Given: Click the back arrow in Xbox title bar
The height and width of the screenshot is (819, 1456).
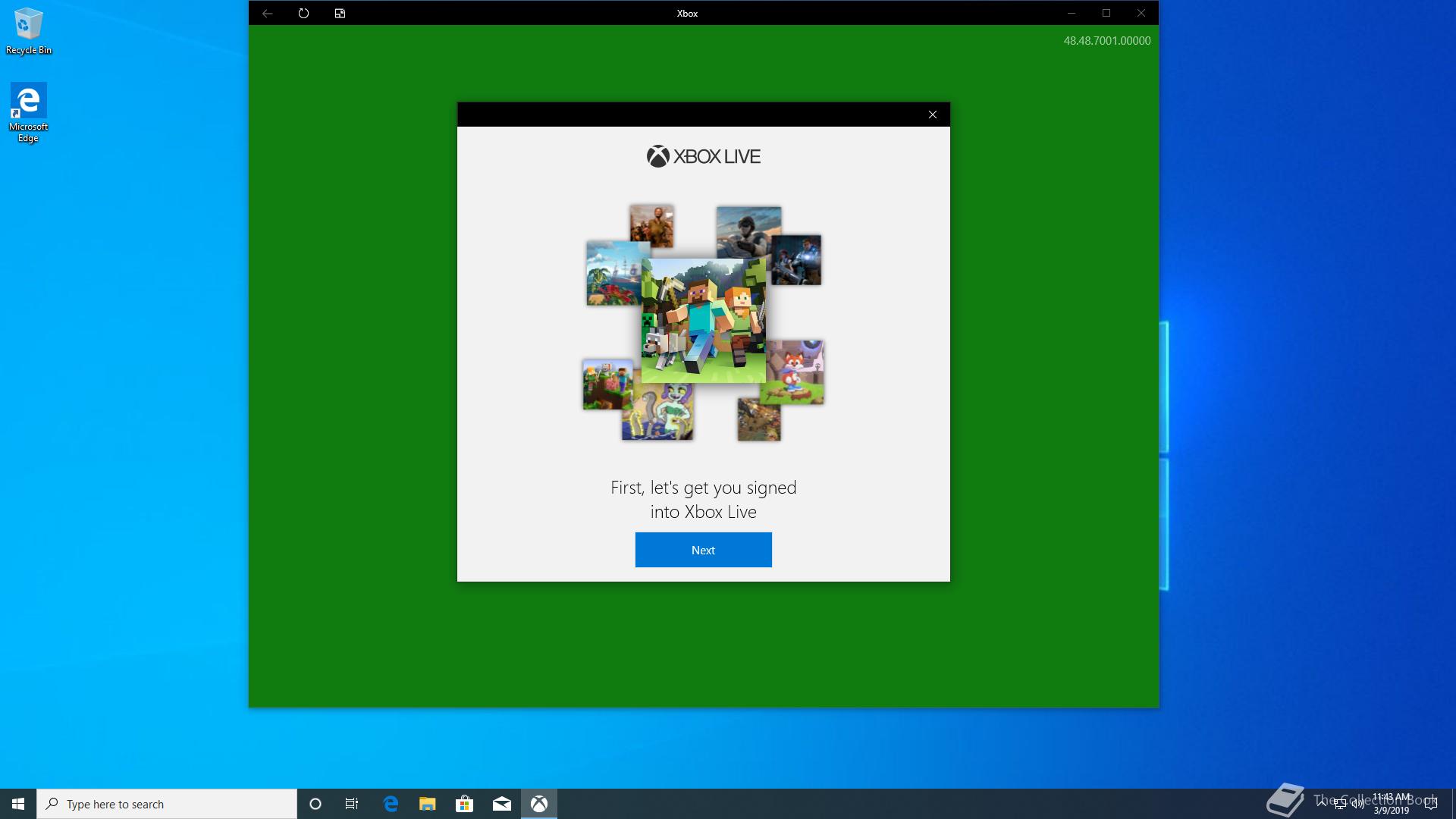Looking at the screenshot, I should pyautogui.click(x=267, y=13).
